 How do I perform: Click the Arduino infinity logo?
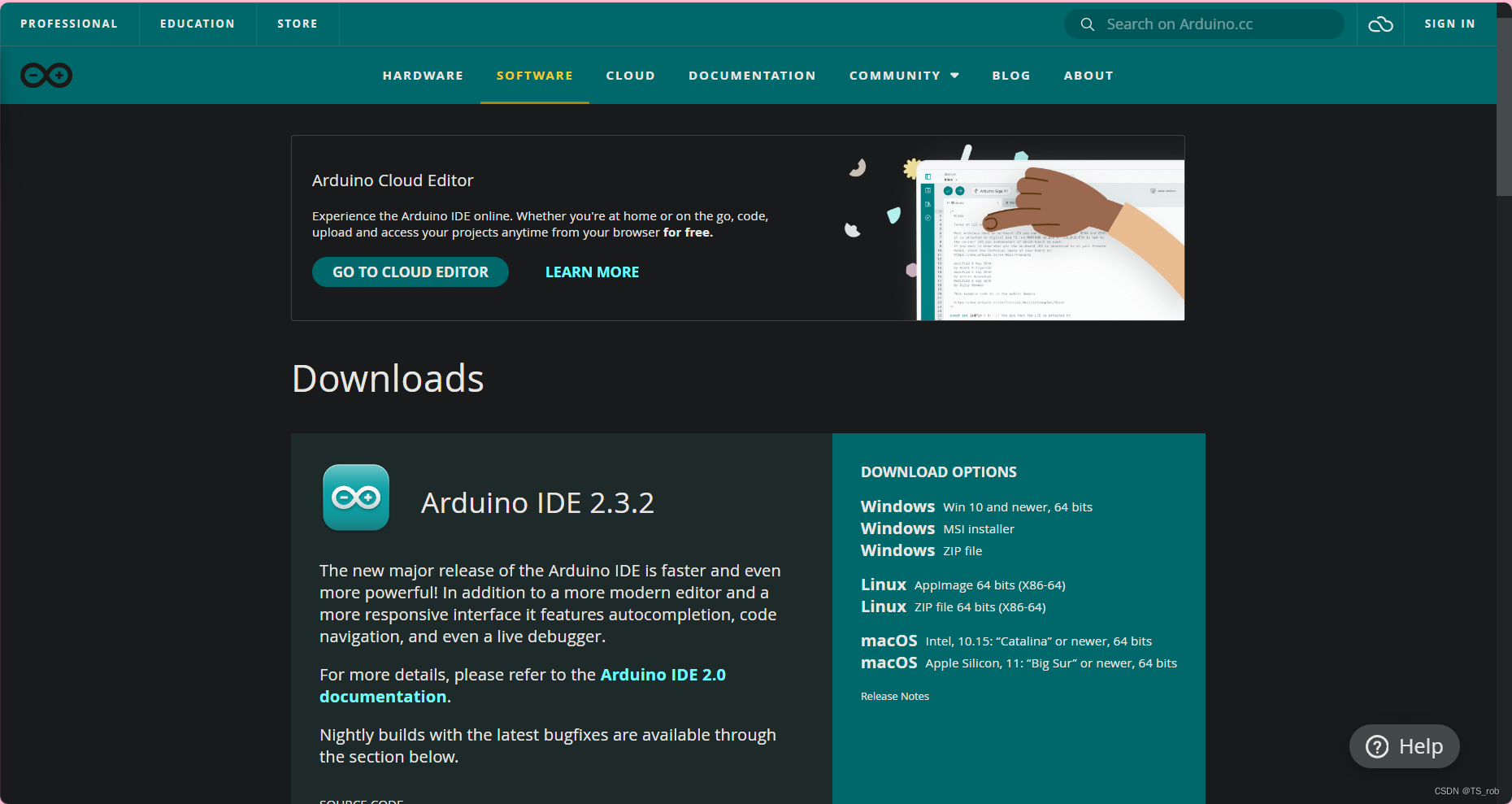coord(46,76)
